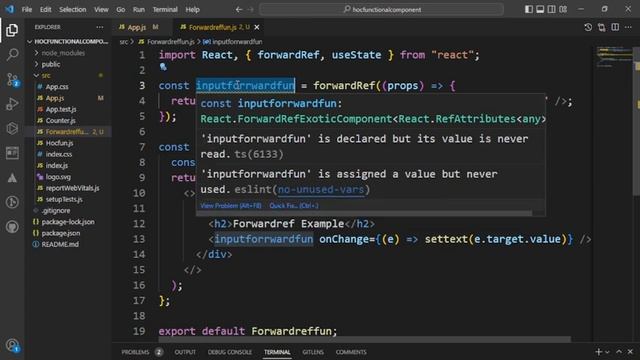Click the src breadcrumb segment
This screenshot has width=640, height=360.
tap(124, 42)
